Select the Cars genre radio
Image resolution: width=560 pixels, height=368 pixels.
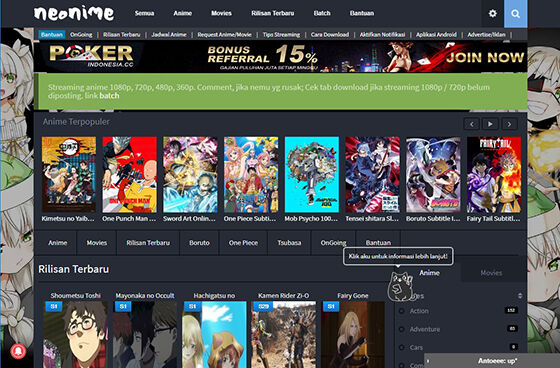[x=401, y=348]
